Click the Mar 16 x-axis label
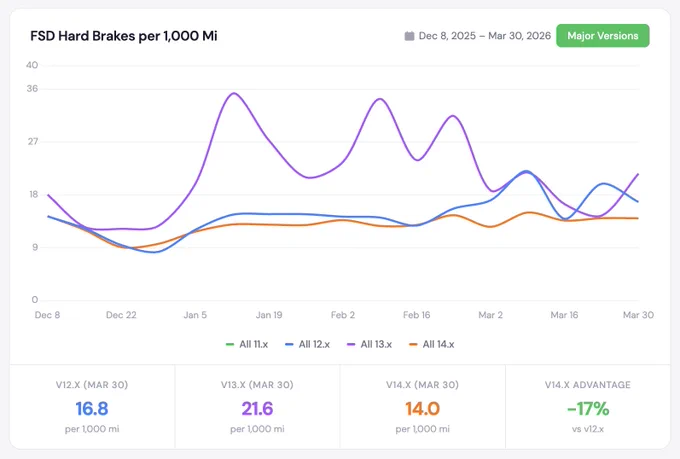 564,315
